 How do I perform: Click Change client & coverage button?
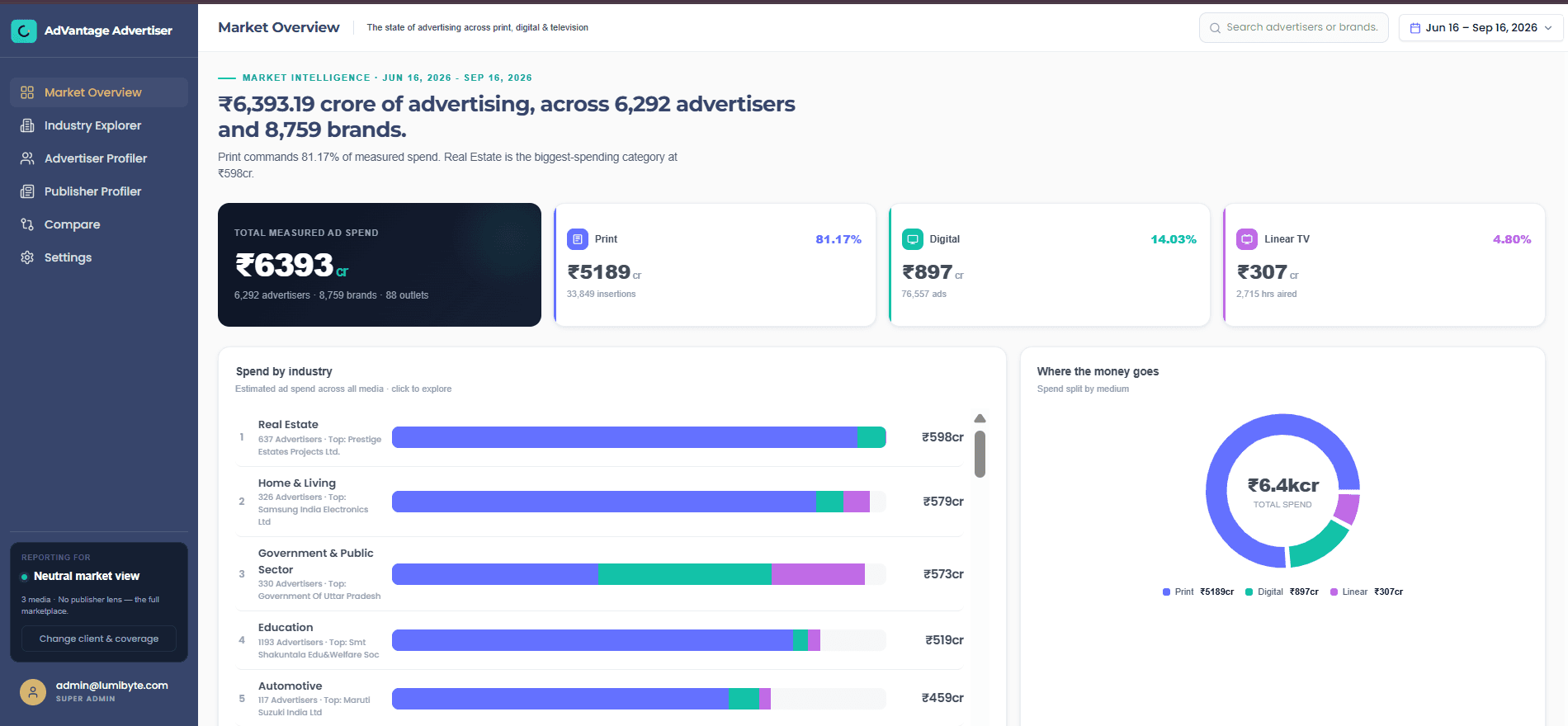pyautogui.click(x=99, y=639)
